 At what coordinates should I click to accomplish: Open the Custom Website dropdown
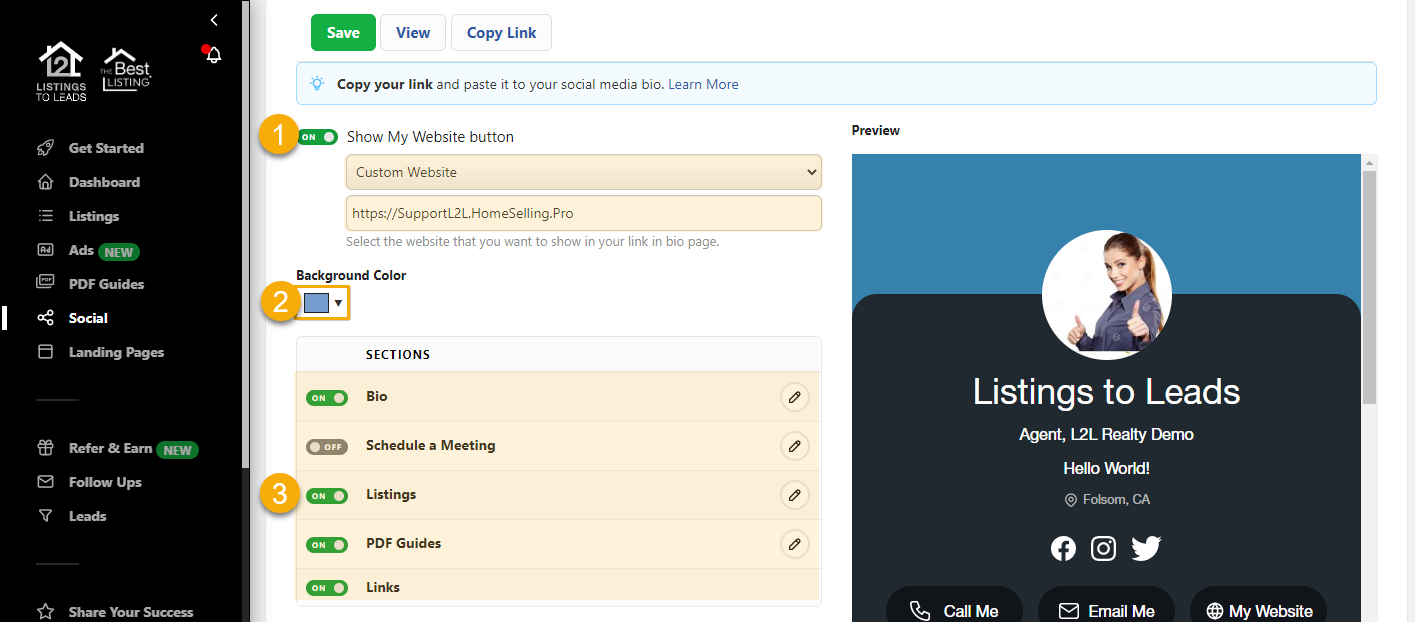[x=584, y=172]
